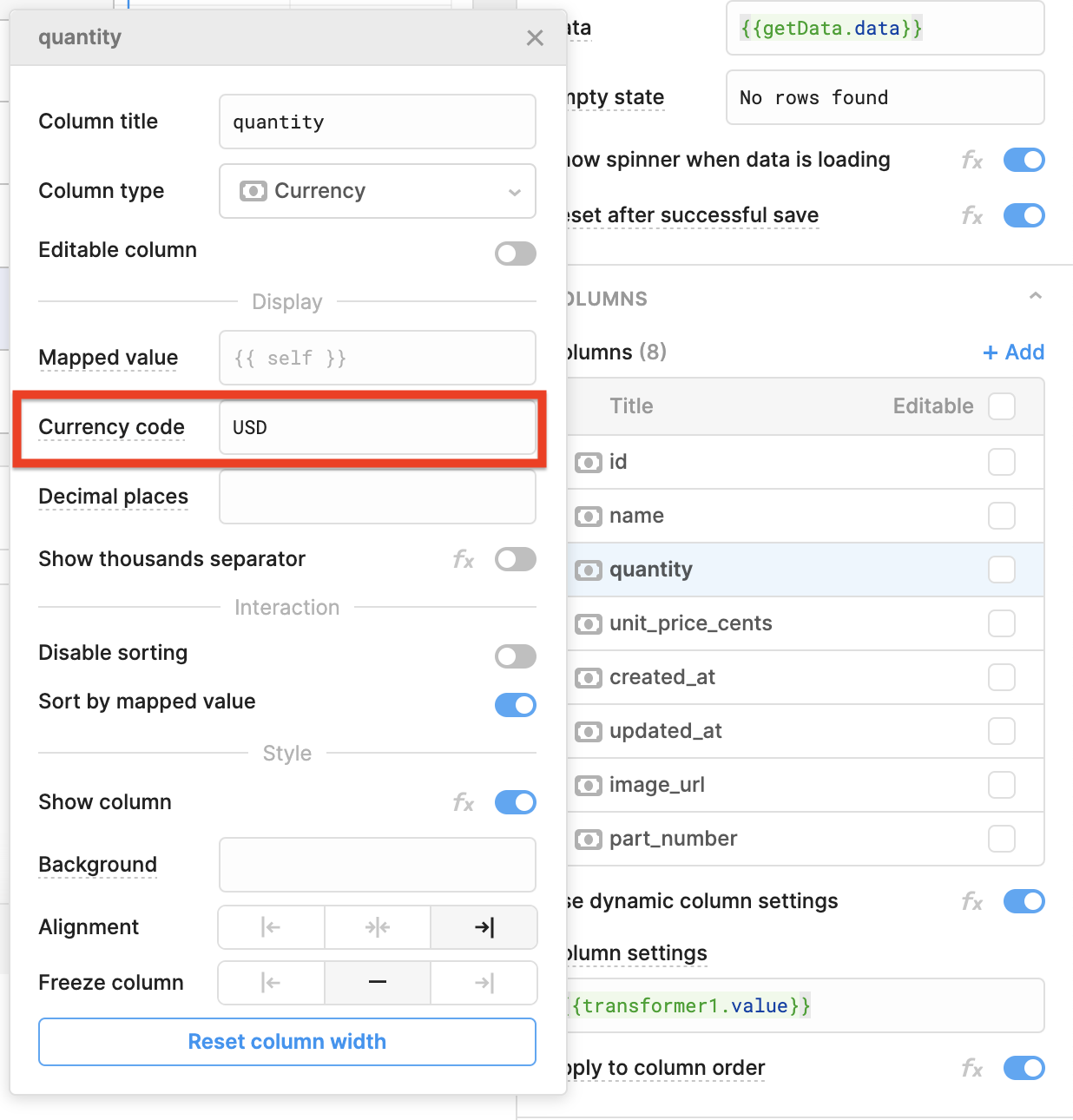The image size is (1073, 1120).
Task: Select right alignment icon
Action: pyautogui.click(x=484, y=927)
